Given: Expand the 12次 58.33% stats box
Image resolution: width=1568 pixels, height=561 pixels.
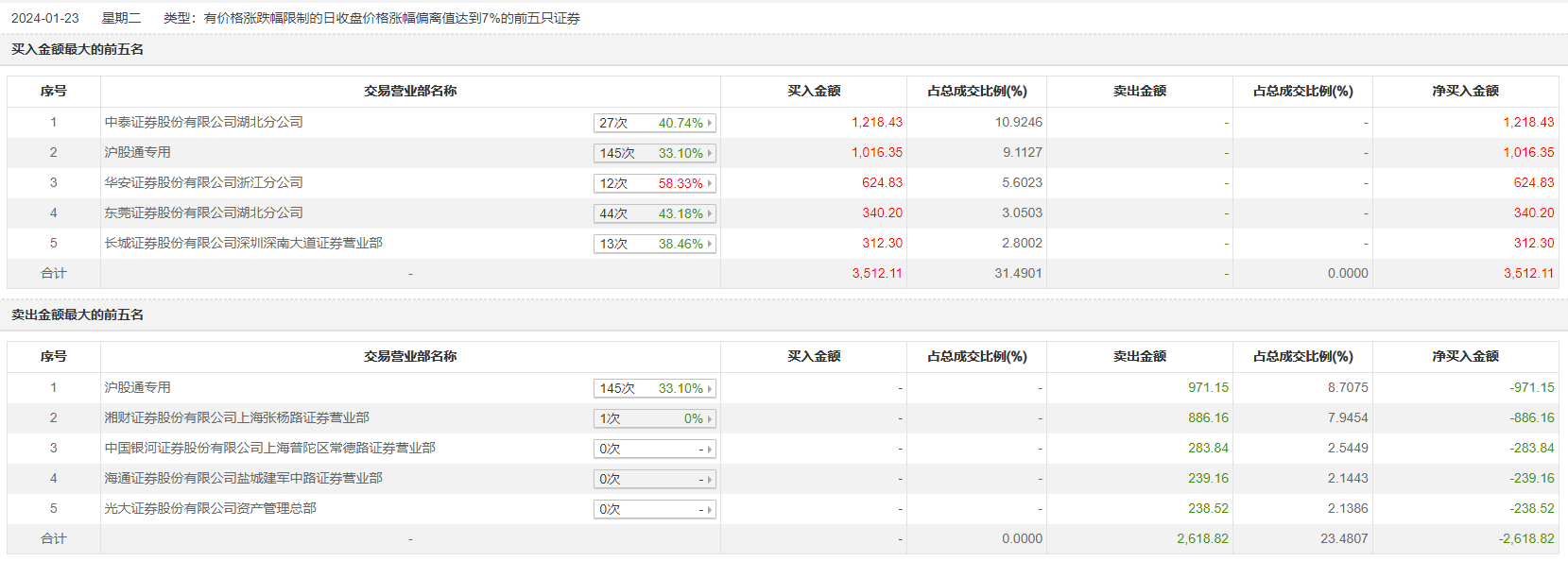Looking at the screenshot, I should pyautogui.click(x=654, y=183).
